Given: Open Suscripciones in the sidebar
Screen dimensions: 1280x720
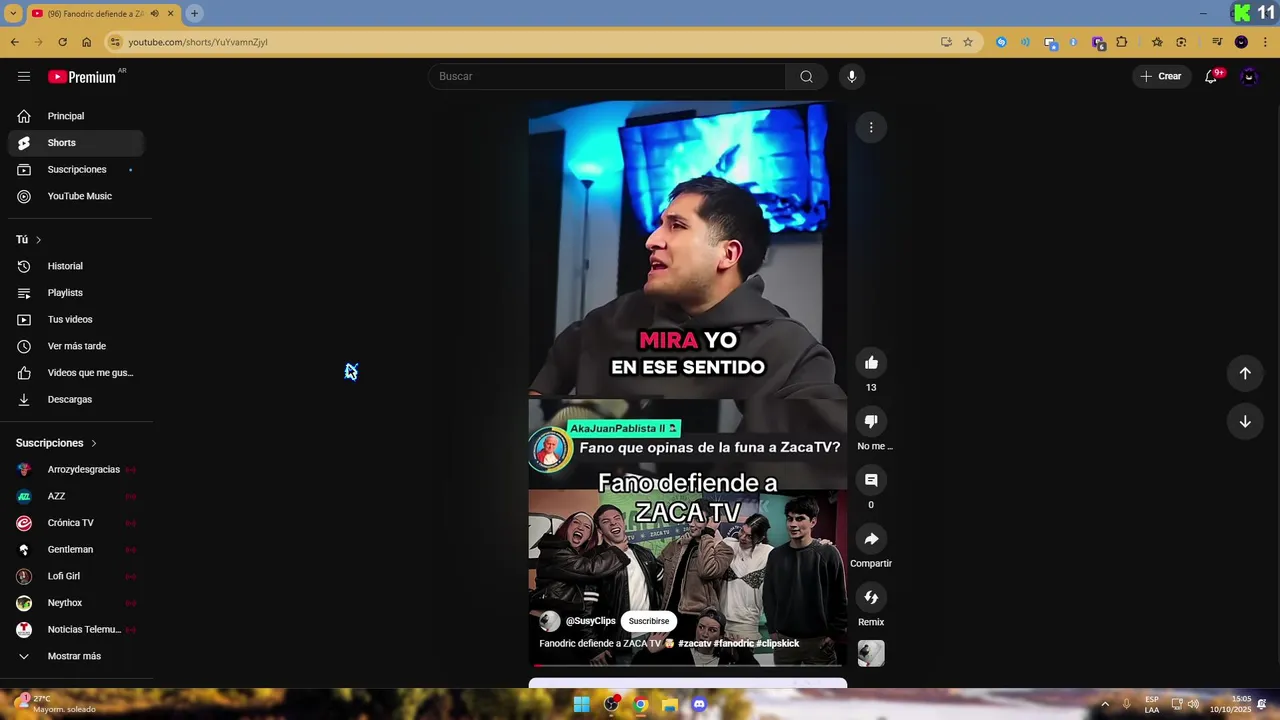Looking at the screenshot, I should [76, 170].
